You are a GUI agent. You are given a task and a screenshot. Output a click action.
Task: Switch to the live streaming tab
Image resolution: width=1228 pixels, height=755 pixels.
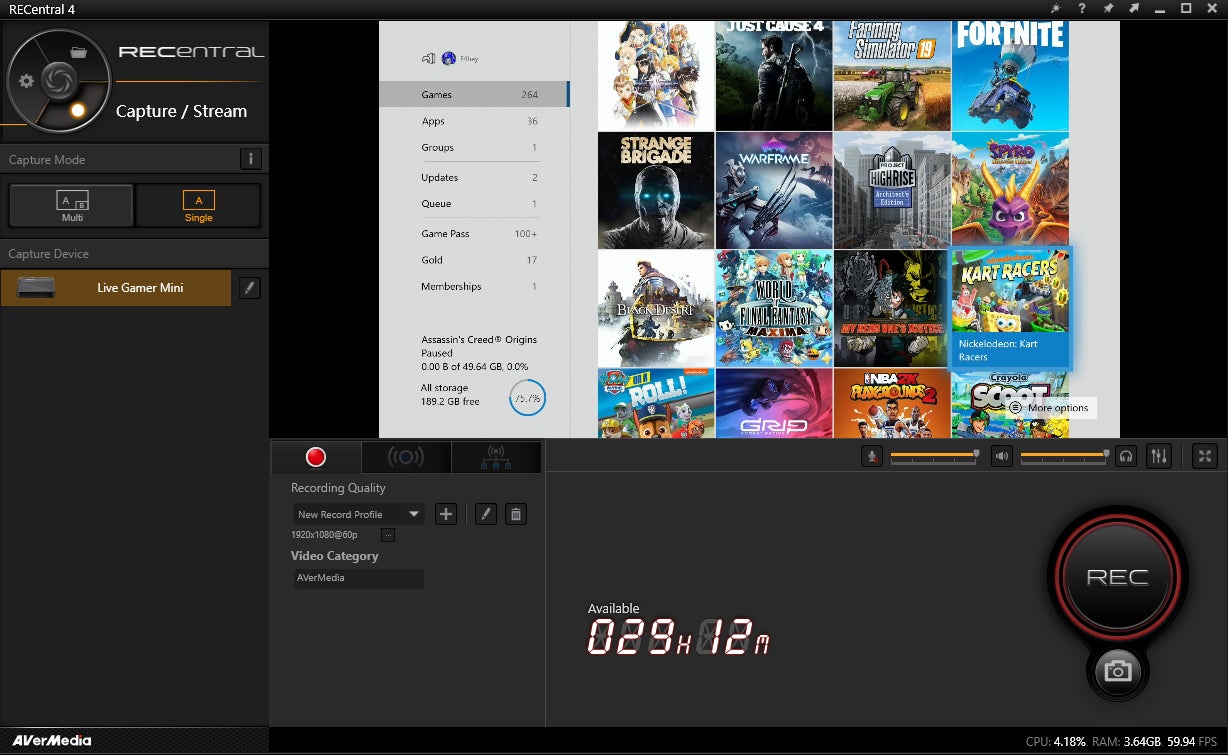[405, 457]
